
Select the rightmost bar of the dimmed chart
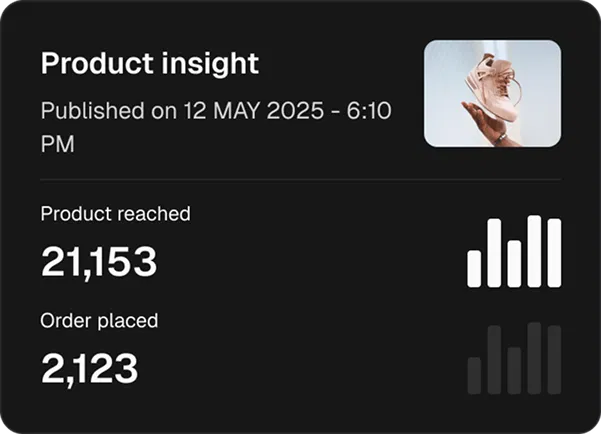554,360
